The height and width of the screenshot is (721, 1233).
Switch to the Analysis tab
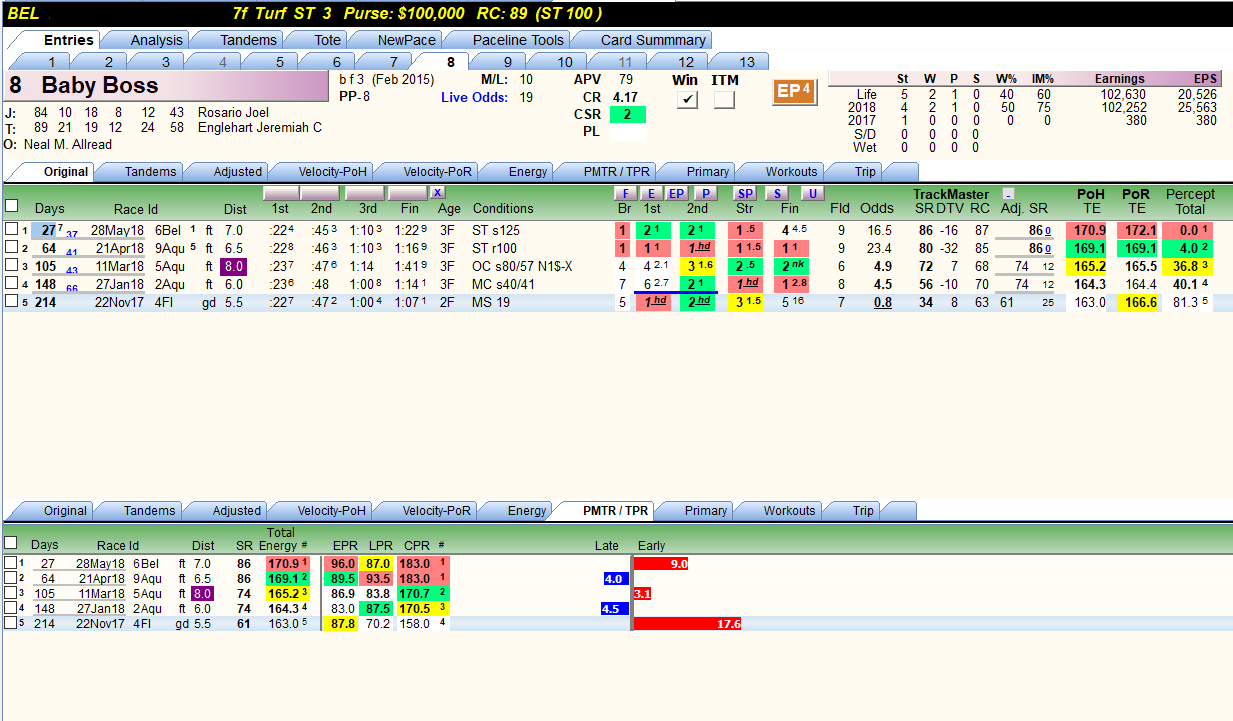click(x=157, y=40)
